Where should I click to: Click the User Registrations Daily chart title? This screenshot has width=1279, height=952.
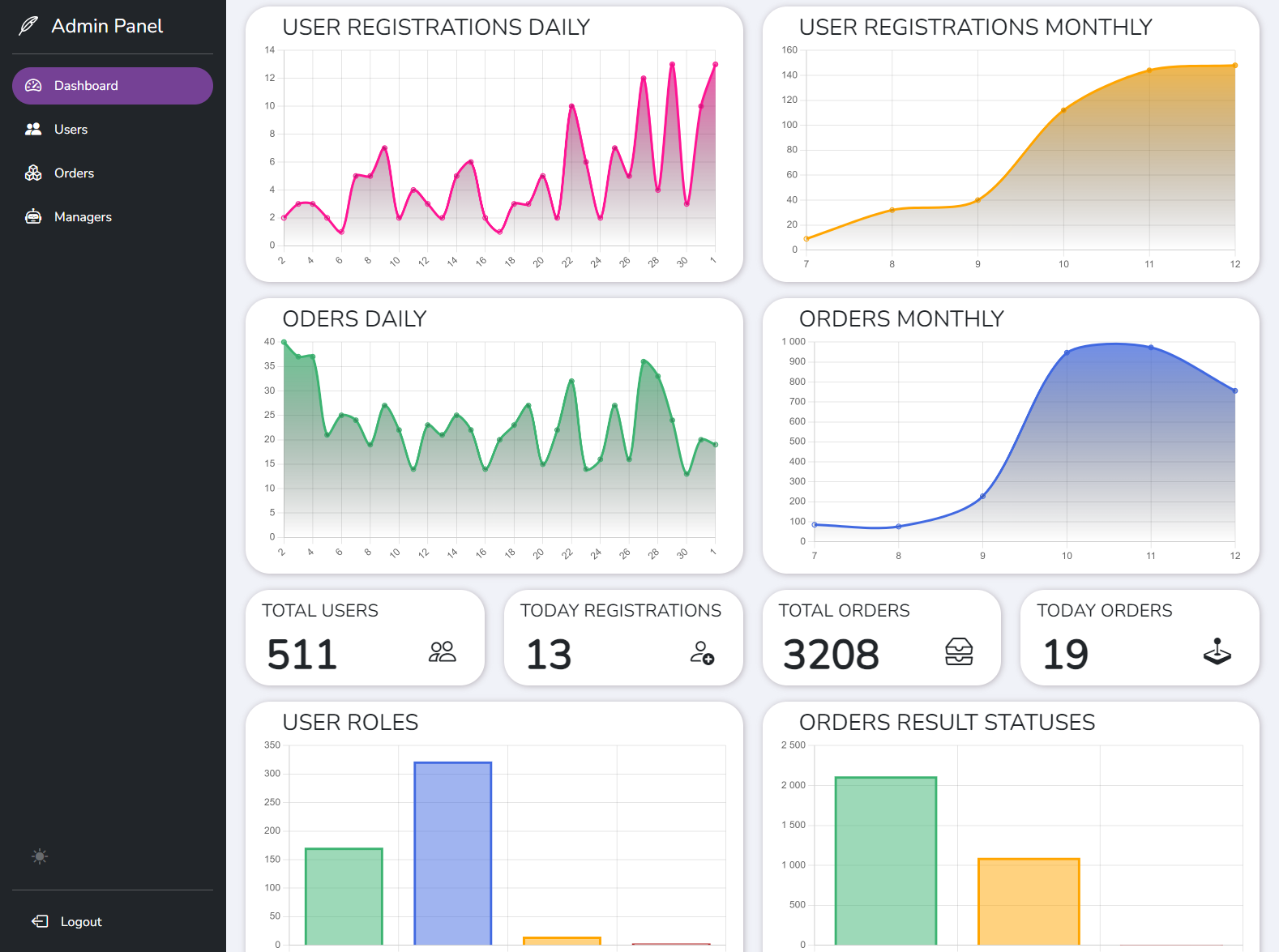tap(436, 28)
